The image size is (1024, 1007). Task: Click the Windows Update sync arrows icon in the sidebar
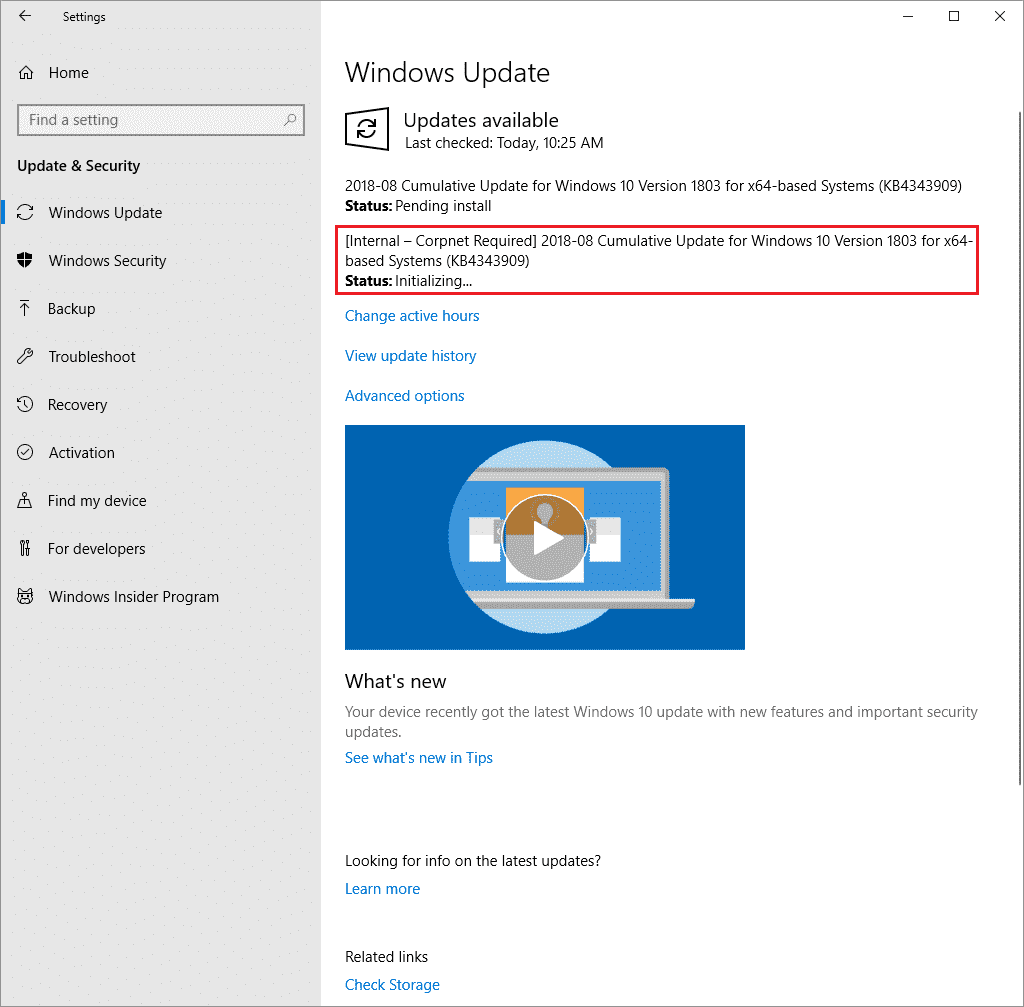pyautogui.click(x=25, y=212)
